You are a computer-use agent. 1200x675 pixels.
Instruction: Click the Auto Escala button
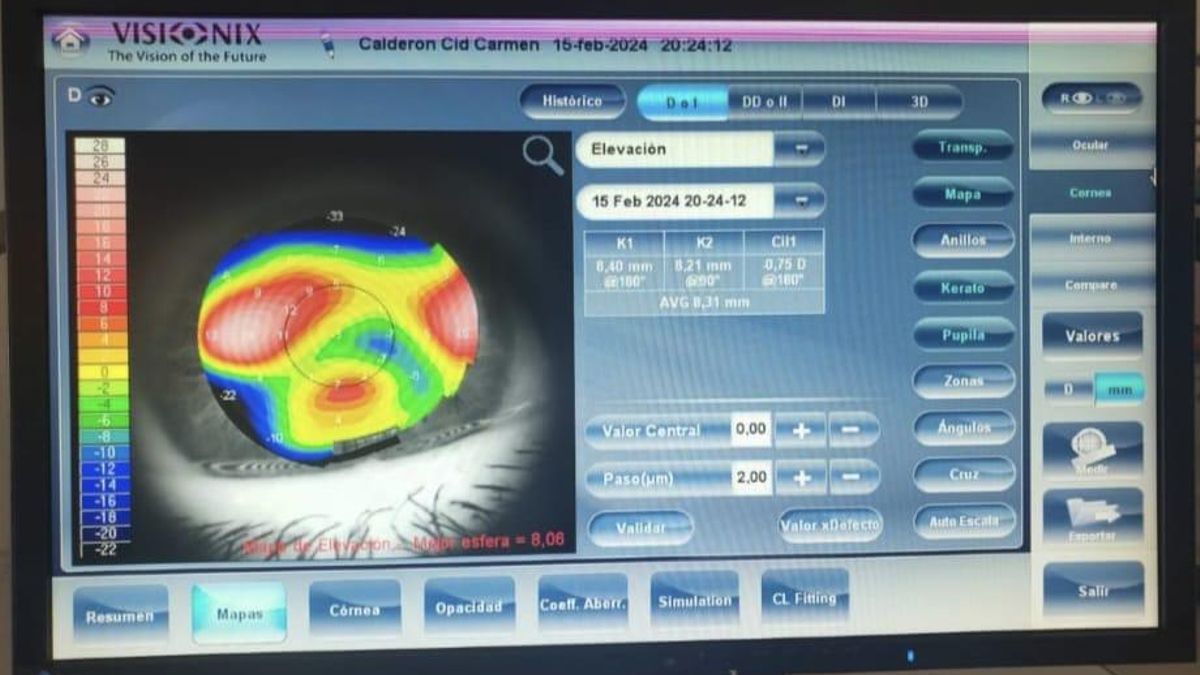coord(963,521)
